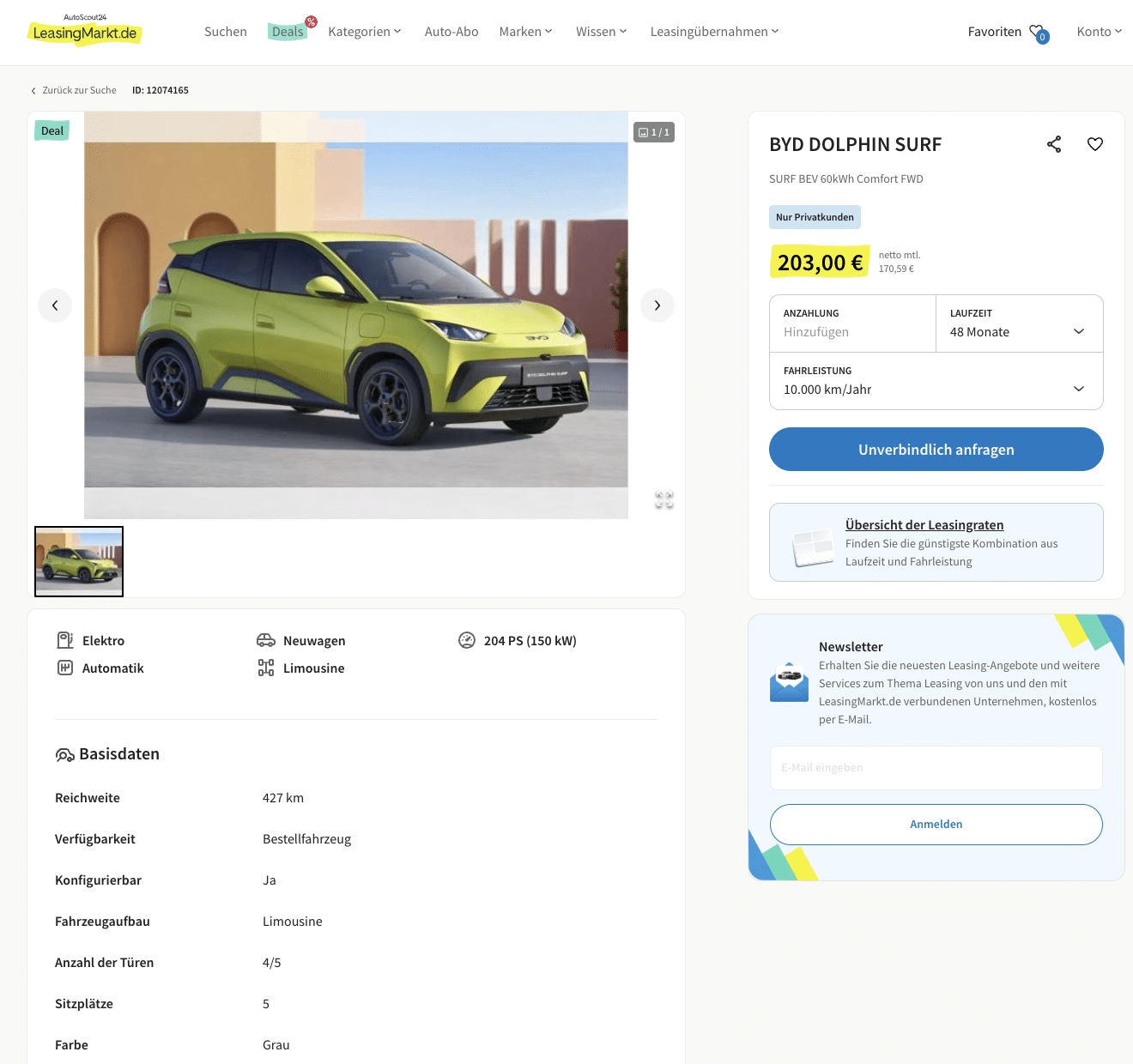Open the Fahrleistung 10.000 km/Jahr dropdown
Viewport: 1133px width, 1064px height.
pyautogui.click(x=936, y=381)
